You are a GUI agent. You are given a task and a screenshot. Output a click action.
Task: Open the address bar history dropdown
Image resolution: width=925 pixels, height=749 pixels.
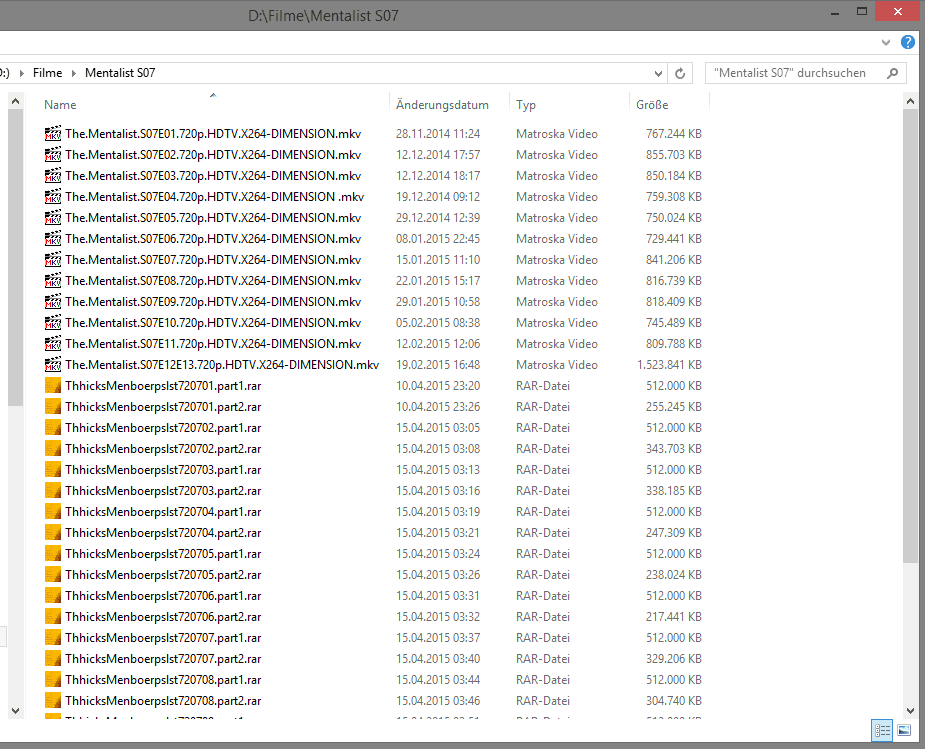pos(658,74)
